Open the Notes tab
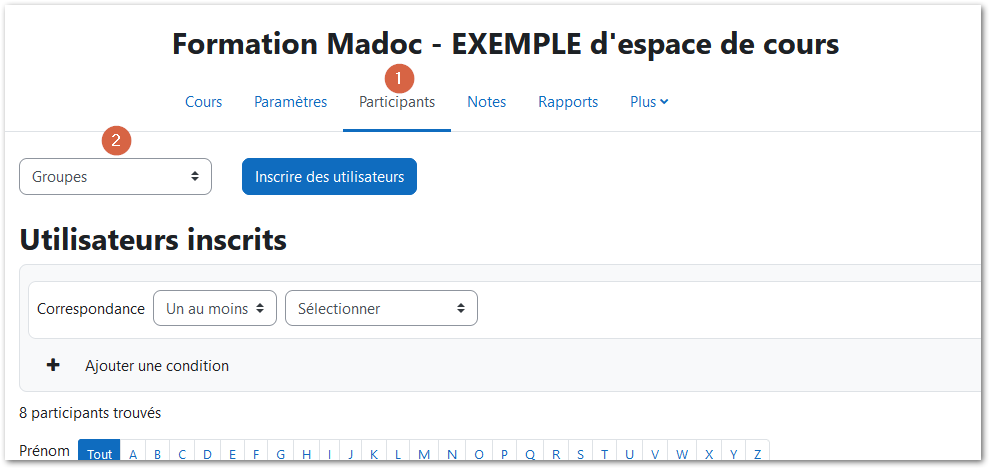Image resolution: width=990 pixels, height=469 pixels. coord(487,102)
